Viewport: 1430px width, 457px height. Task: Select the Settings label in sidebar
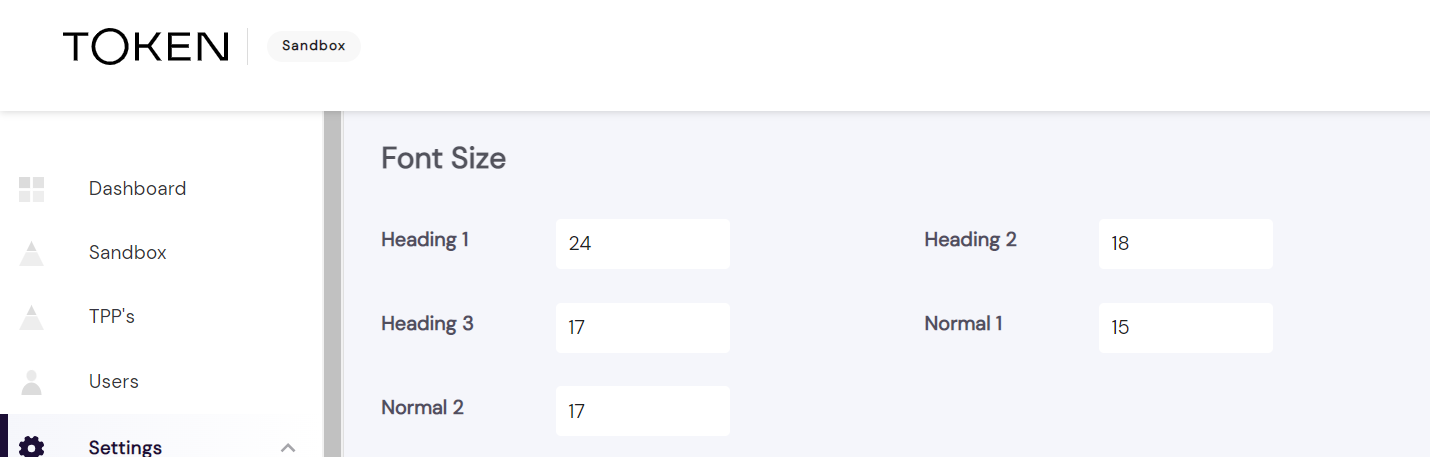pyautogui.click(x=125, y=447)
